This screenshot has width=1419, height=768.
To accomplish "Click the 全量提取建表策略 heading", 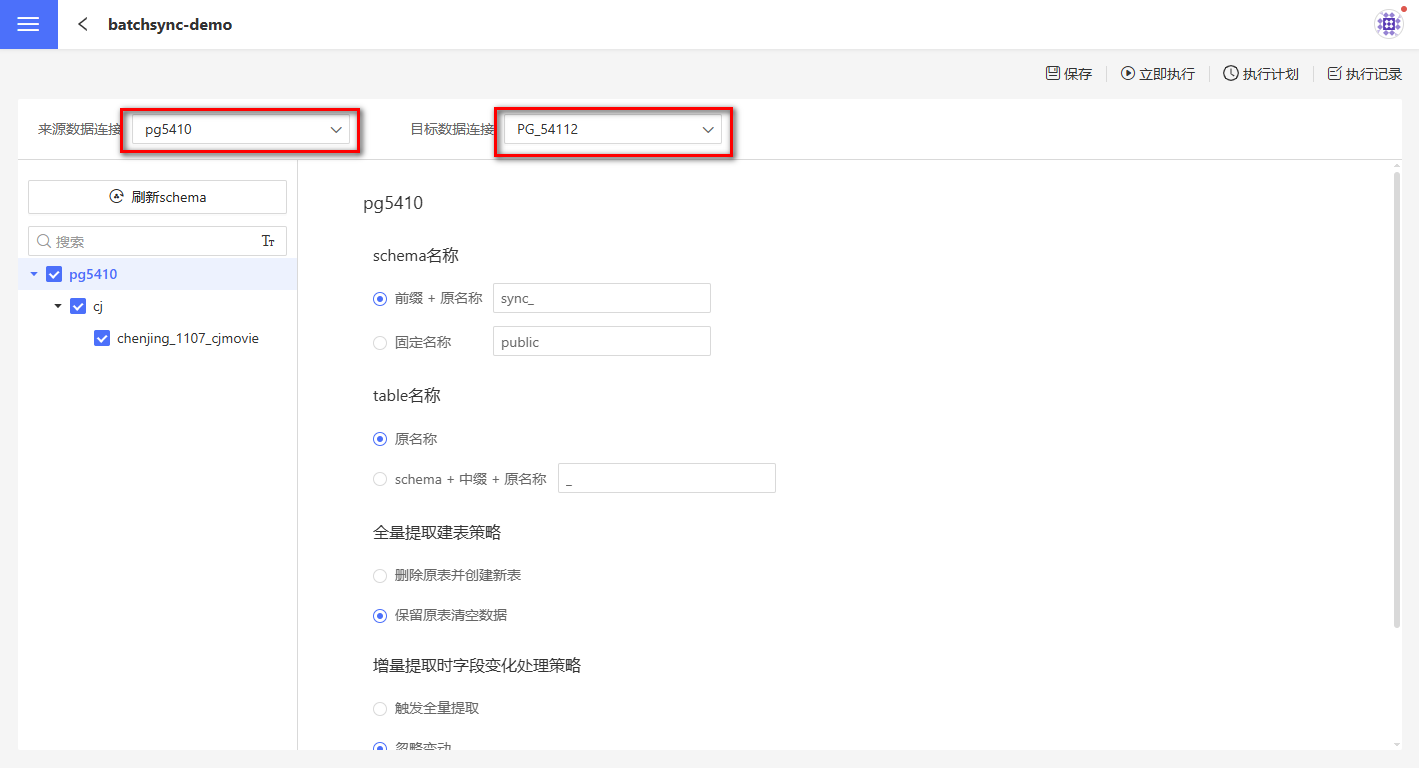I will pyautogui.click(x=437, y=532).
